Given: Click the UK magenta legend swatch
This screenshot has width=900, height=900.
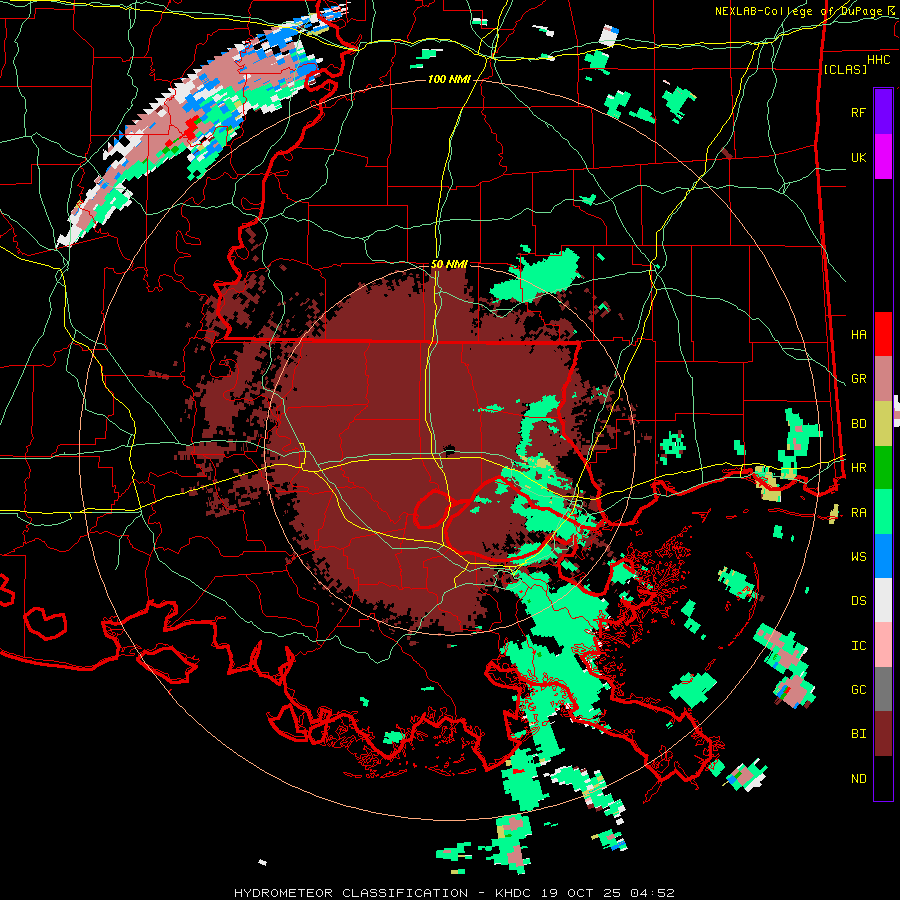Looking at the screenshot, I should (883, 157).
